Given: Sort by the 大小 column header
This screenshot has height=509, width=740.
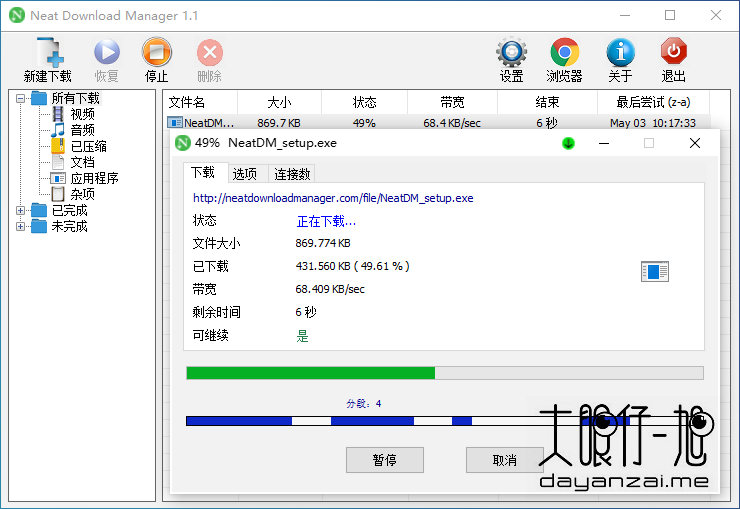Looking at the screenshot, I should pyautogui.click(x=279, y=102).
